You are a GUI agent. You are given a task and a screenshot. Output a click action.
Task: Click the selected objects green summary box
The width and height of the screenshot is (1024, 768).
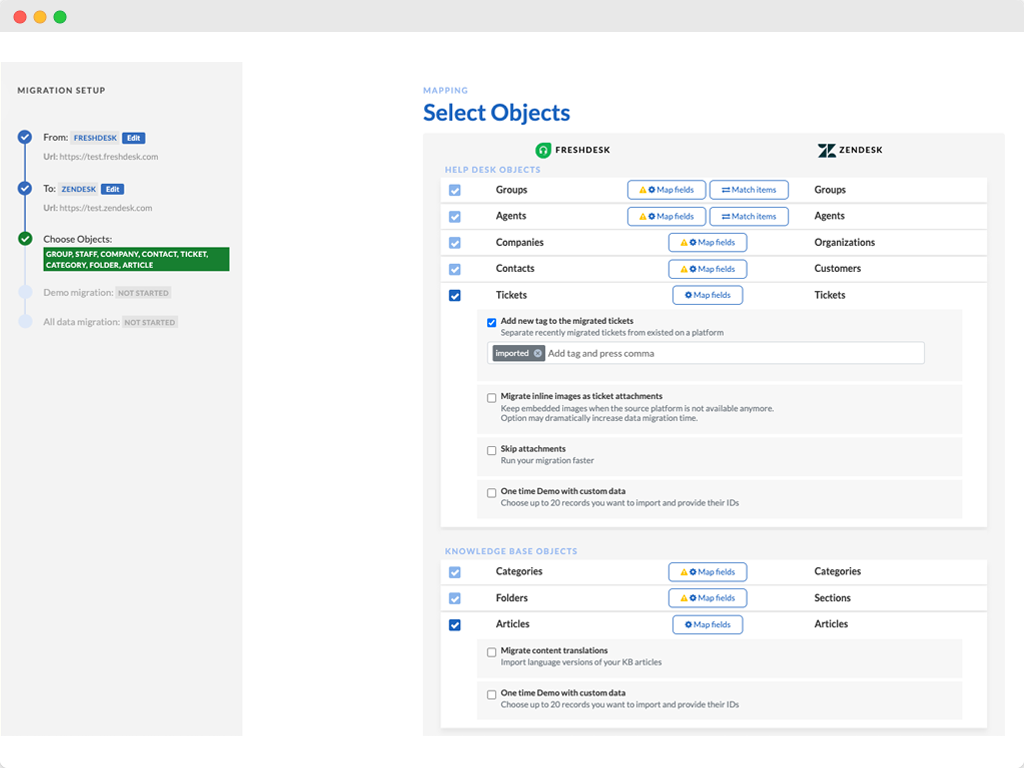(x=136, y=259)
